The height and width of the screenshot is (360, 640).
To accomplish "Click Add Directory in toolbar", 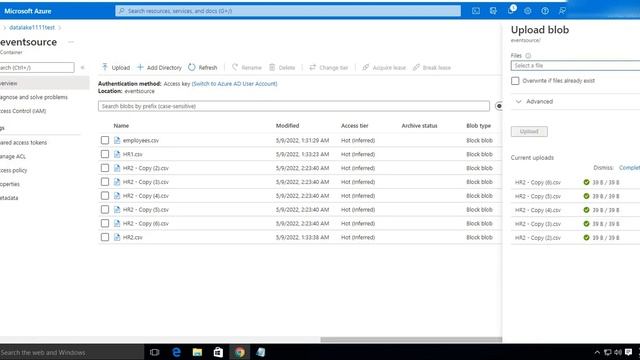I will [x=159, y=67].
